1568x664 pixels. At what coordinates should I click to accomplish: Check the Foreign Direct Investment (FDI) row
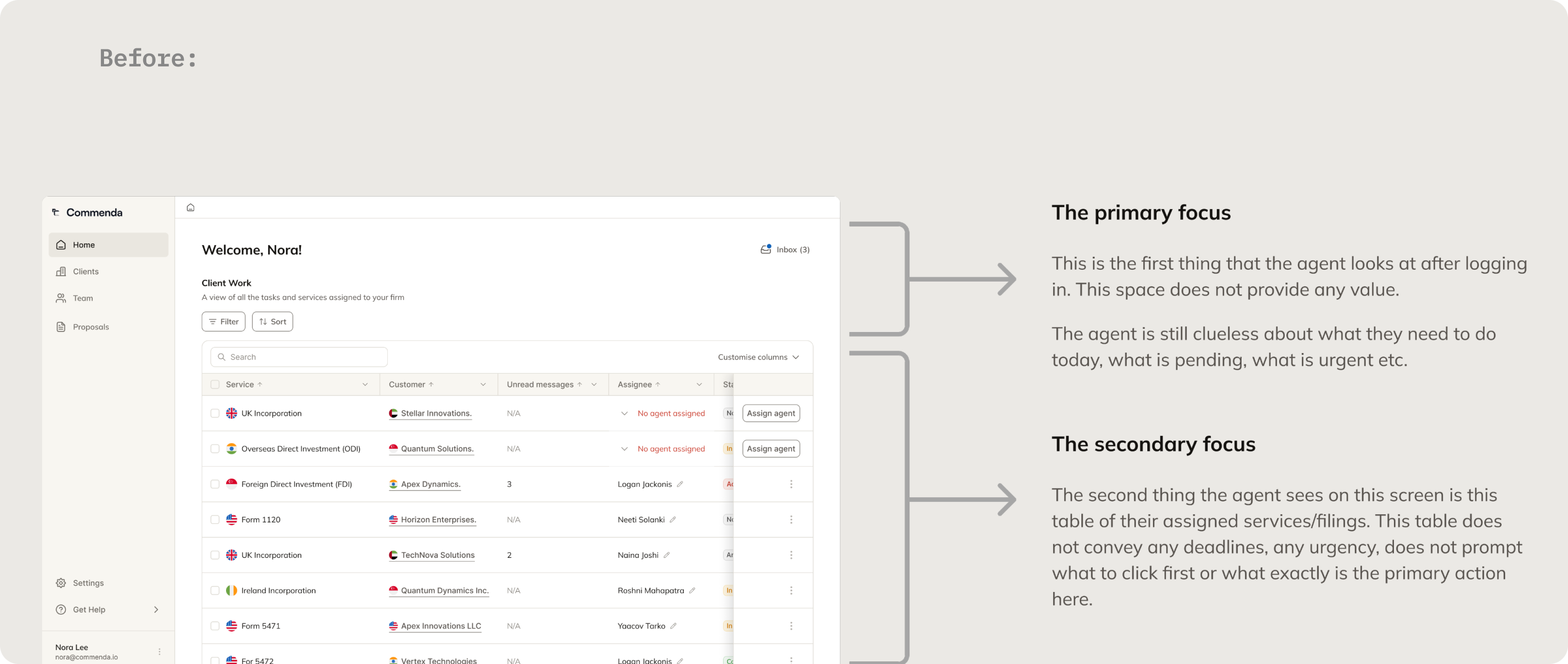[x=215, y=484]
